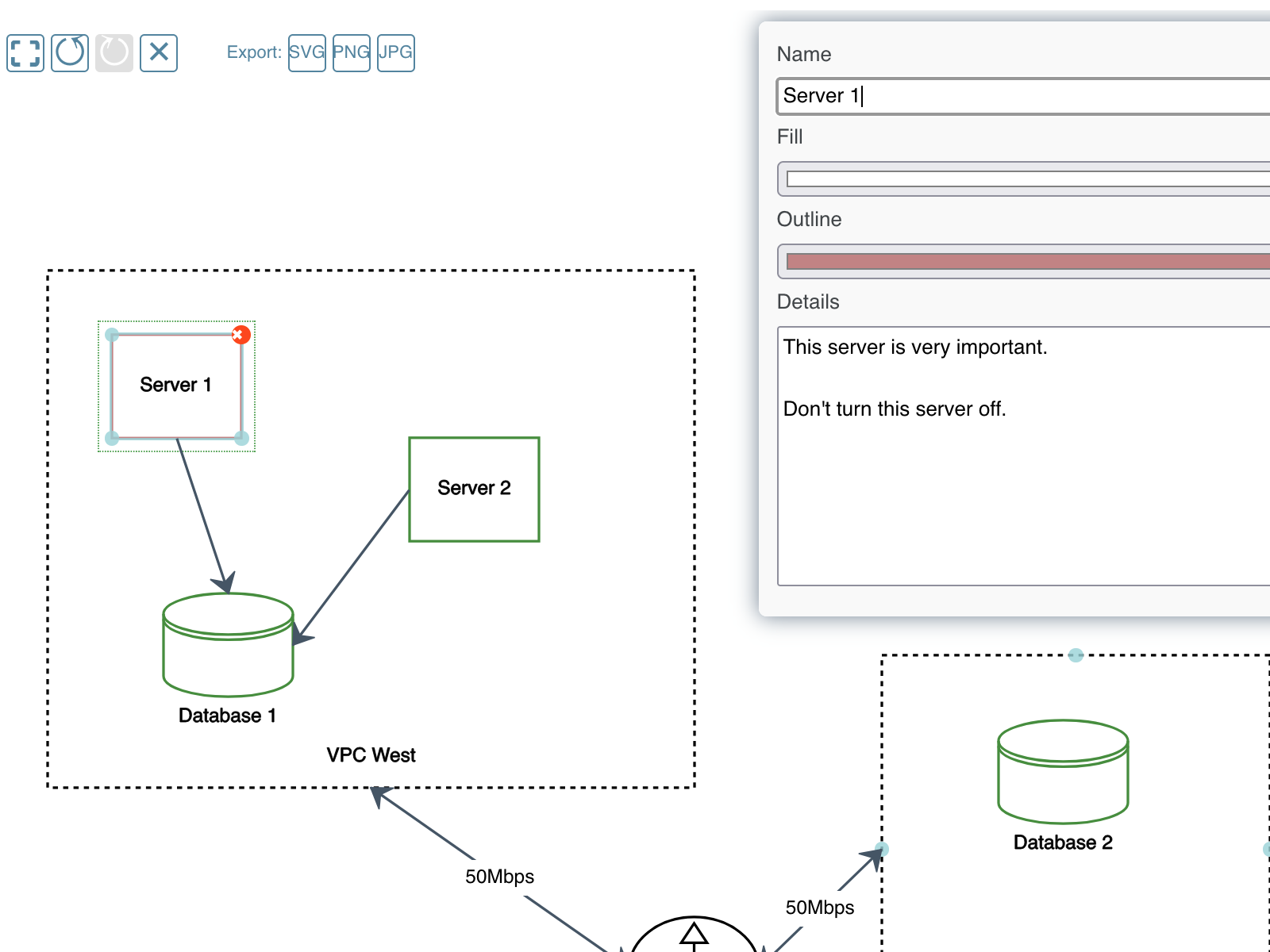1270x952 pixels.
Task: Select the Database 2 cylinder shape
Action: tap(1063, 771)
